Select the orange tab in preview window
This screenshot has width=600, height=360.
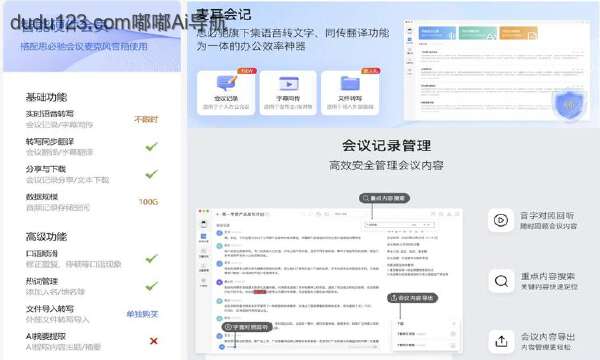click(x=518, y=33)
